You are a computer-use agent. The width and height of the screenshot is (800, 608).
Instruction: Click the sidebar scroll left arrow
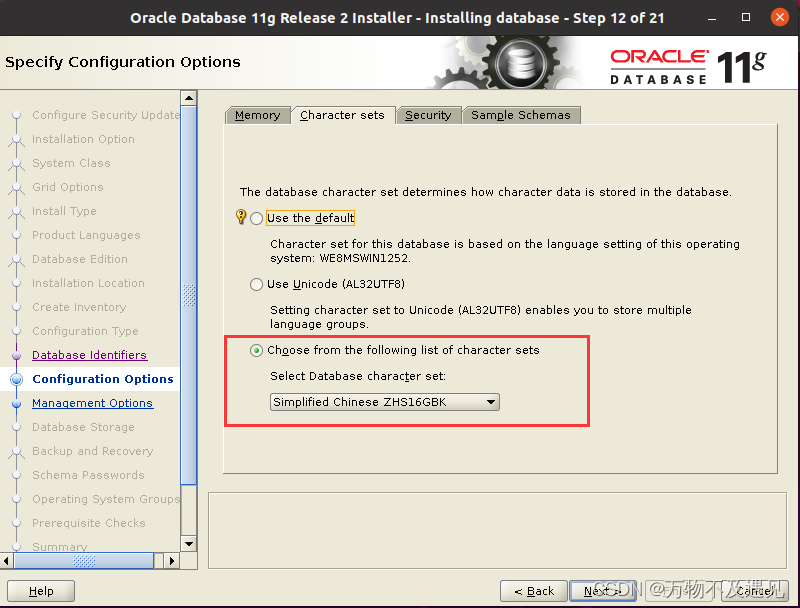click(6, 561)
